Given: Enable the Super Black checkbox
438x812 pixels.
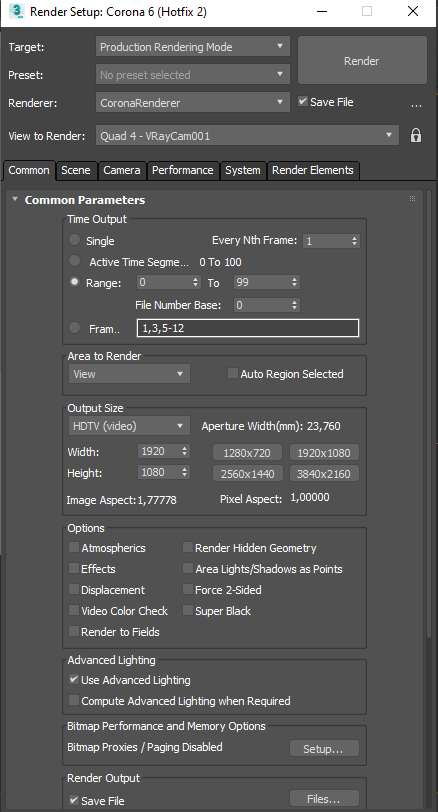Looking at the screenshot, I should (x=187, y=610).
